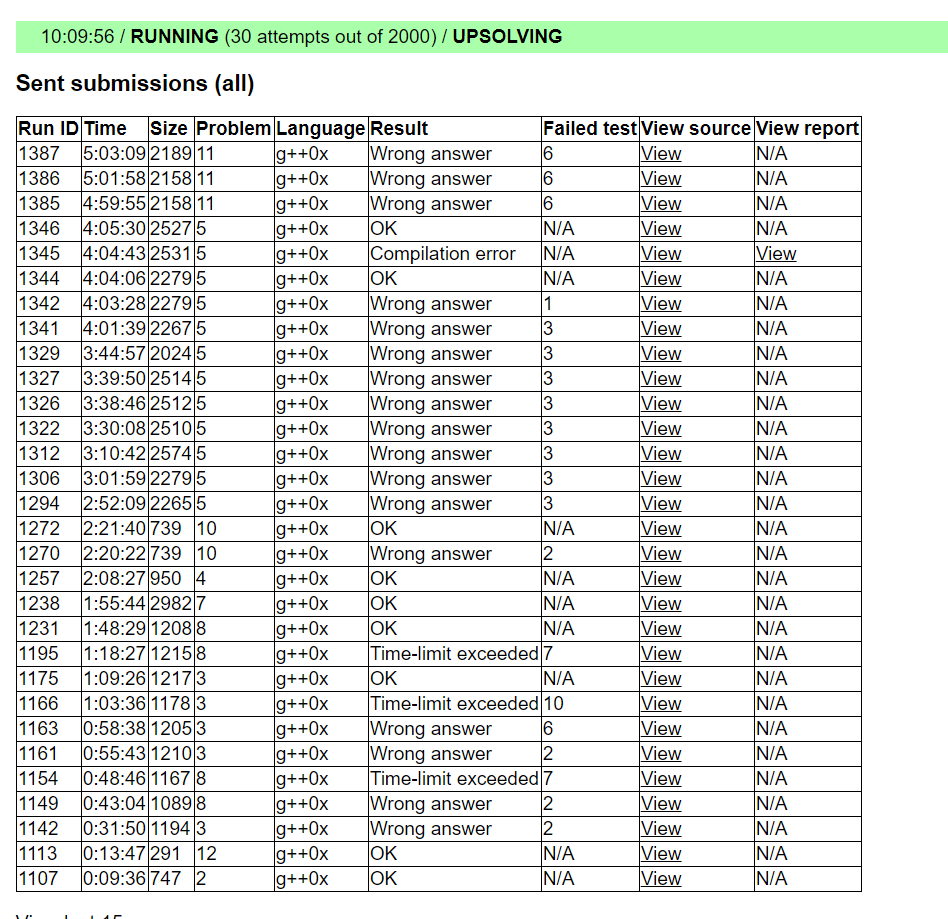
Task: Open source for run 1166
Action: click(661, 704)
